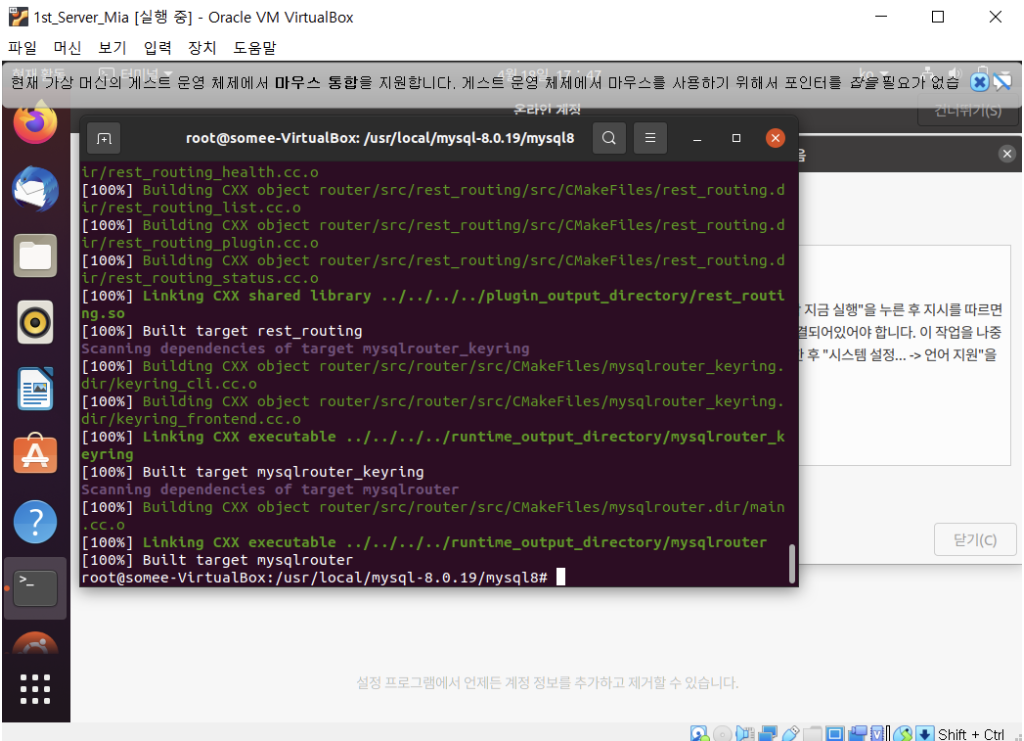Click the "Built target rest_routing" line
This screenshot has height=741, width=1024.
[x=221, y=331]
